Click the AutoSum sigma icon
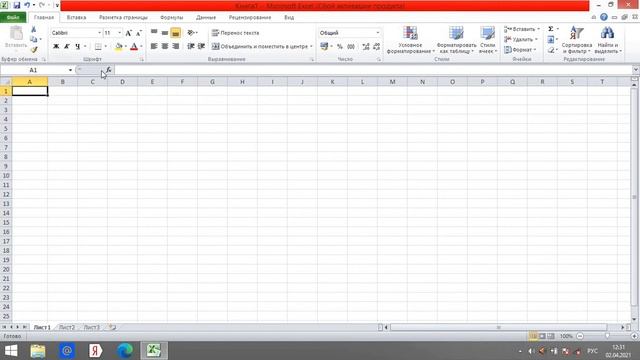Viewport: 640px width, 360px height. (551, 29)
